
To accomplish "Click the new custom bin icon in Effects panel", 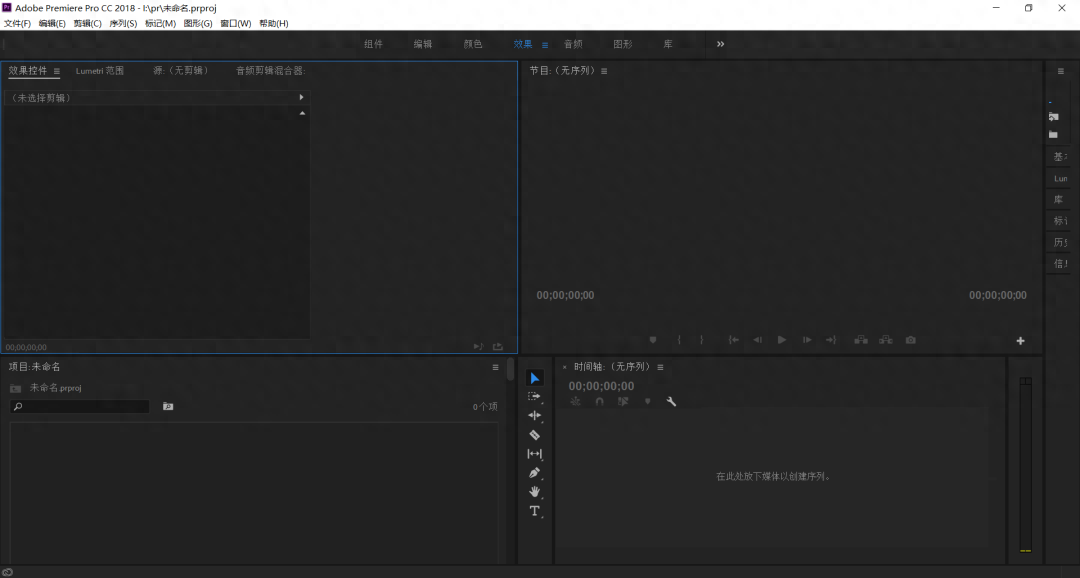I will (x=1054, y=116).
